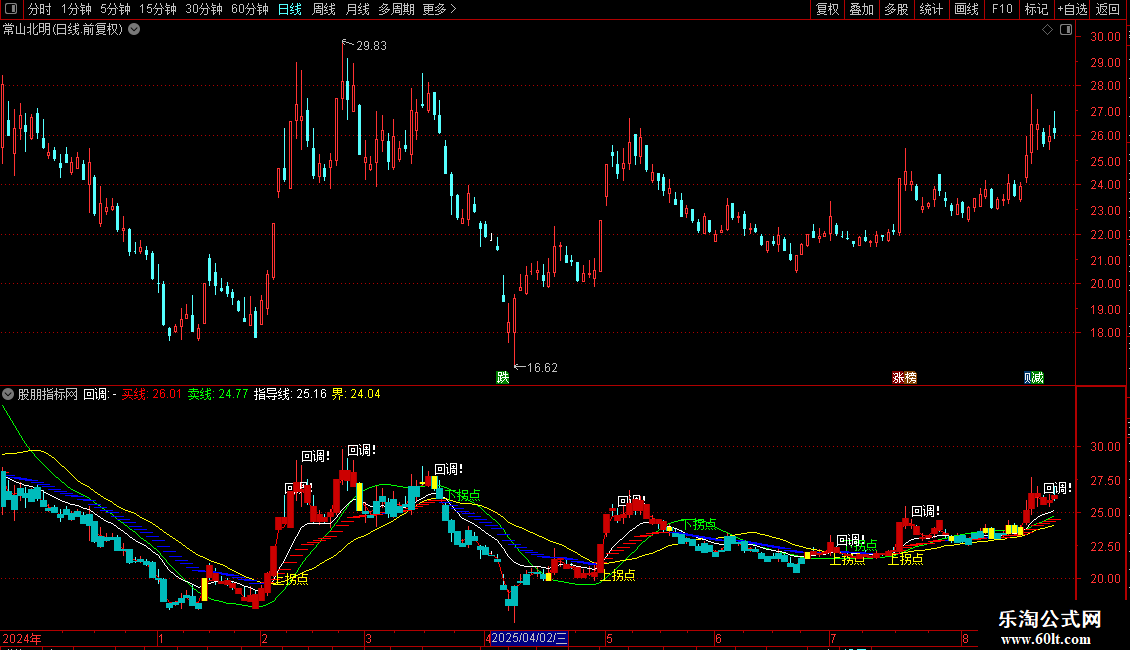This screenshot has height=650, width=1130.
Task: Click the 股朋指标网 indicator name
Action: [48, 394]
